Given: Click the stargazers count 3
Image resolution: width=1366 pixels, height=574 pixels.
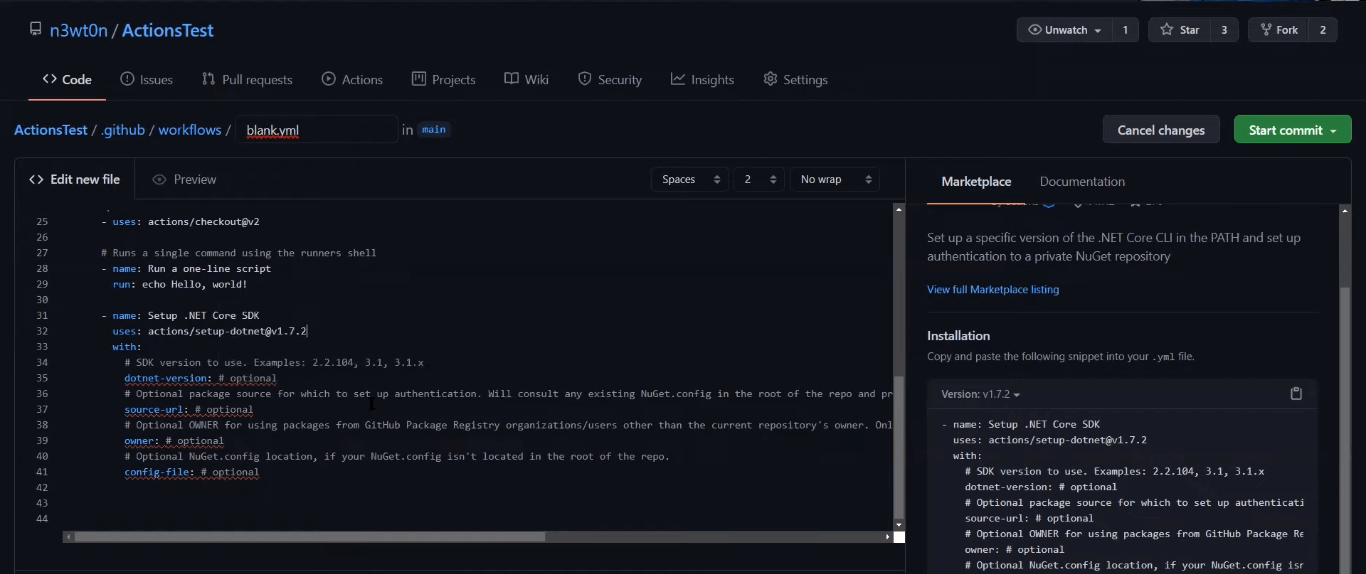Looking at the screenshot, I should click(x=1224, y=30).
